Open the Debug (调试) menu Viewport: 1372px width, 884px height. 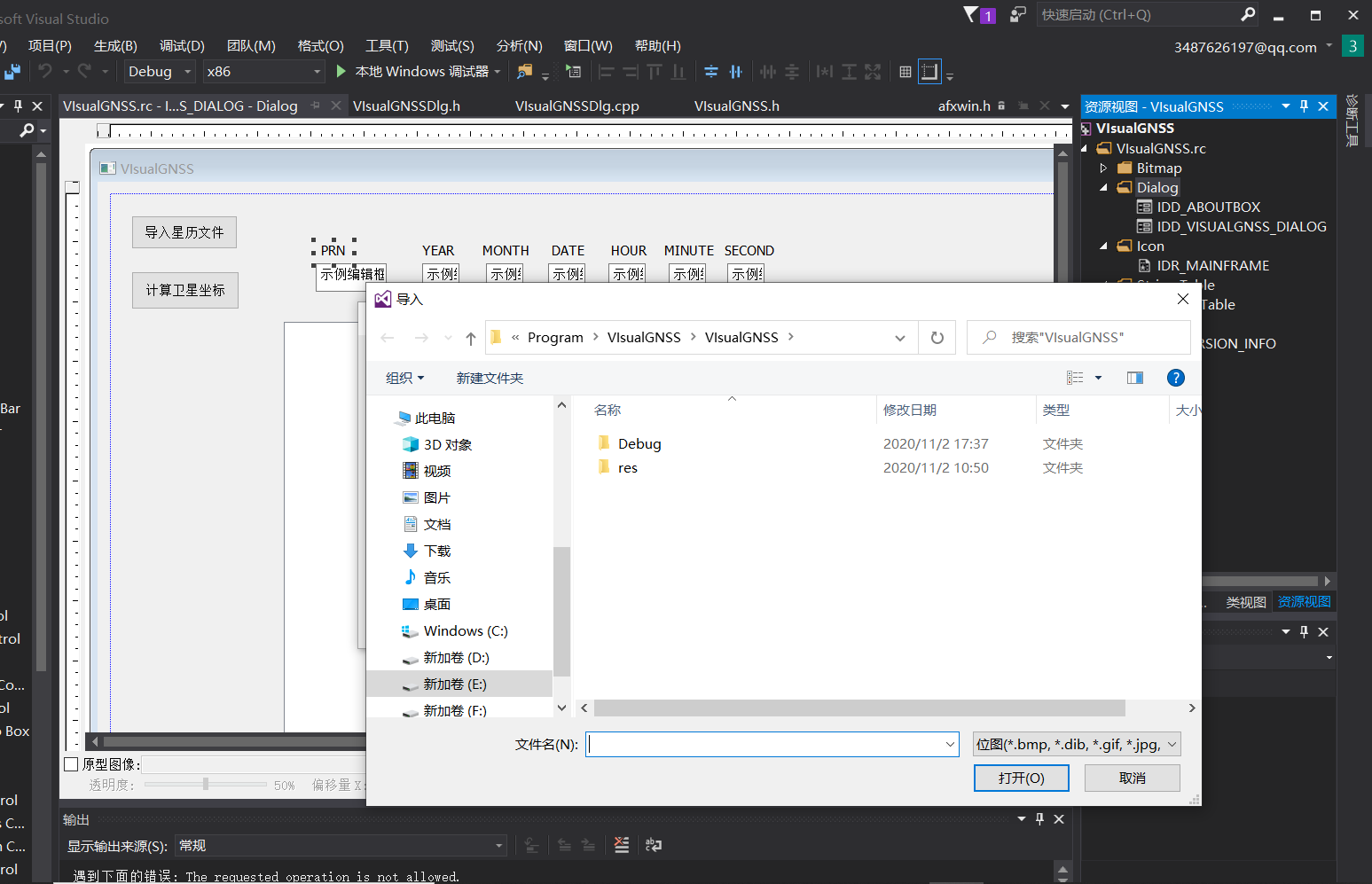[182, 46]
